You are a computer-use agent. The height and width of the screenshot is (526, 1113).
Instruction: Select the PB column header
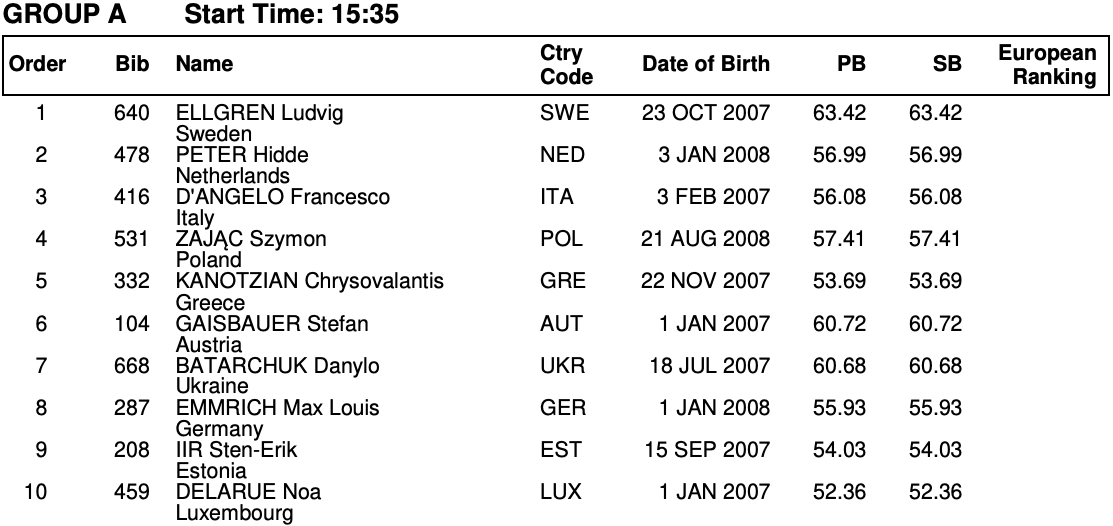(x=851, y=65)
